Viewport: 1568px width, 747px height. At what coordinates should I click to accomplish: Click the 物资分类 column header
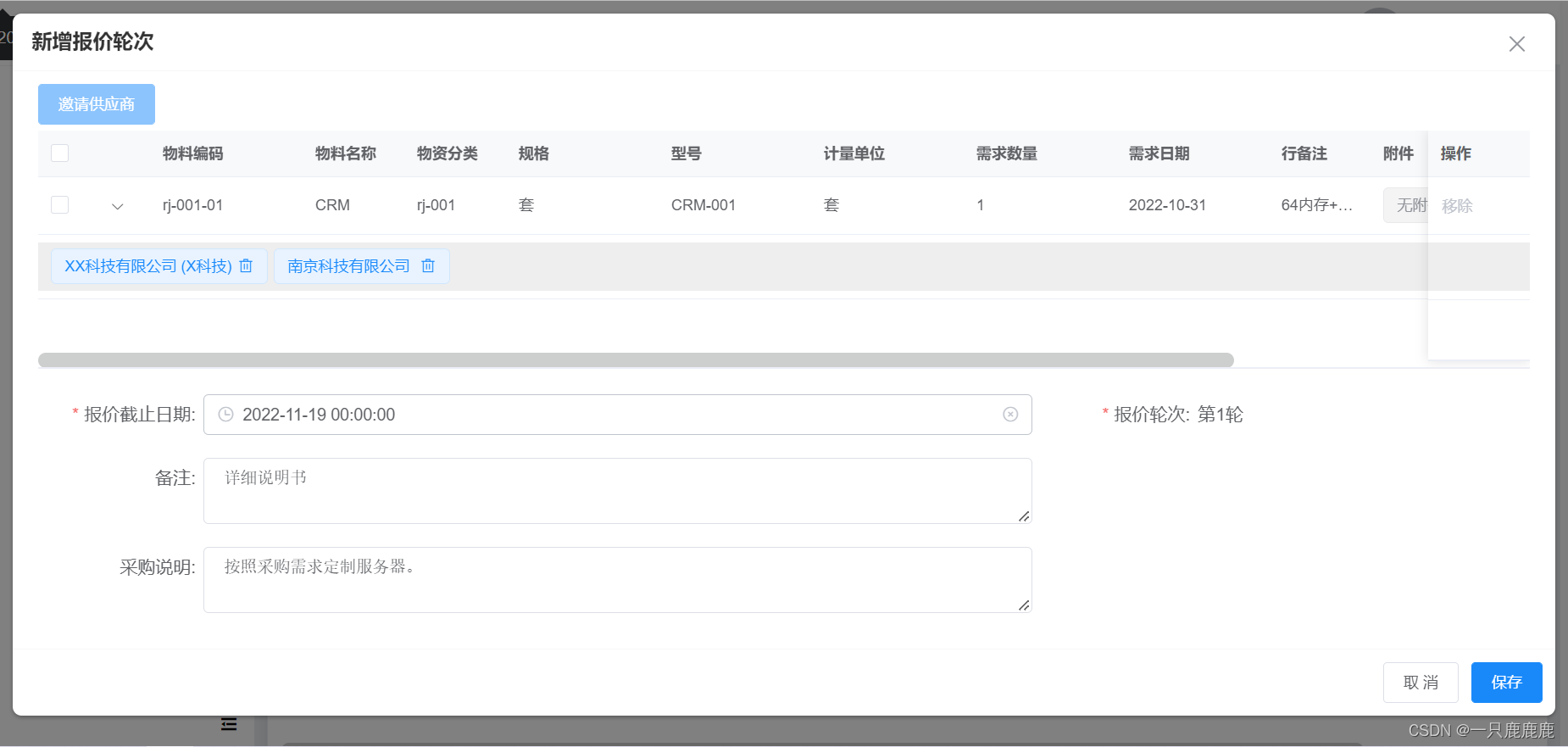pos(448,153)
